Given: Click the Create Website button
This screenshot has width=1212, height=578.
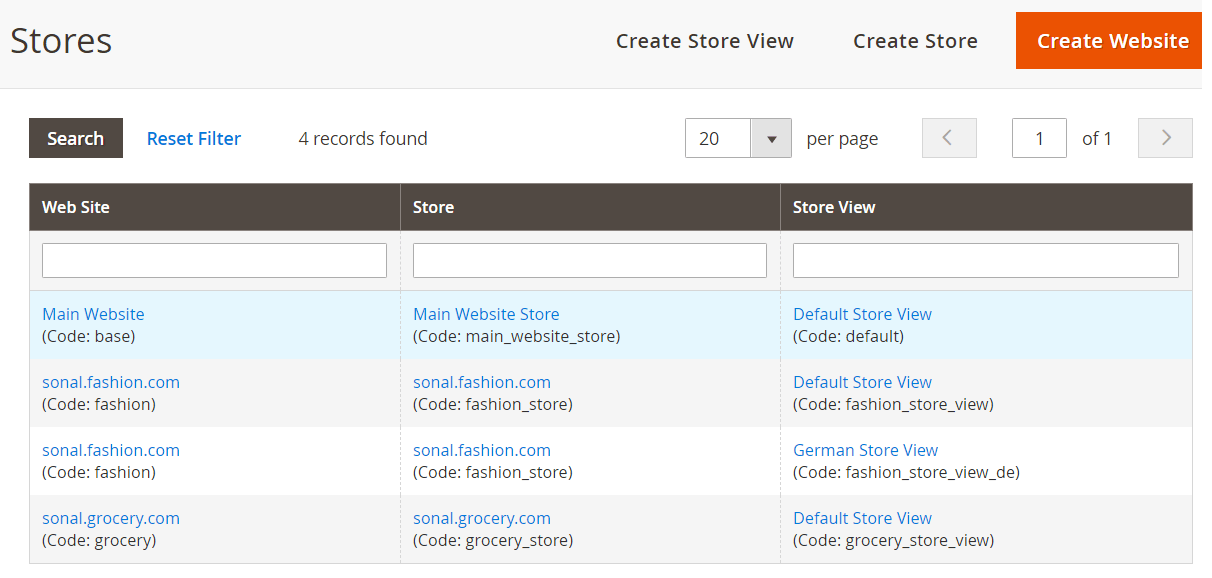Looking at the screenshot, I should click(x=1113, y=41).
